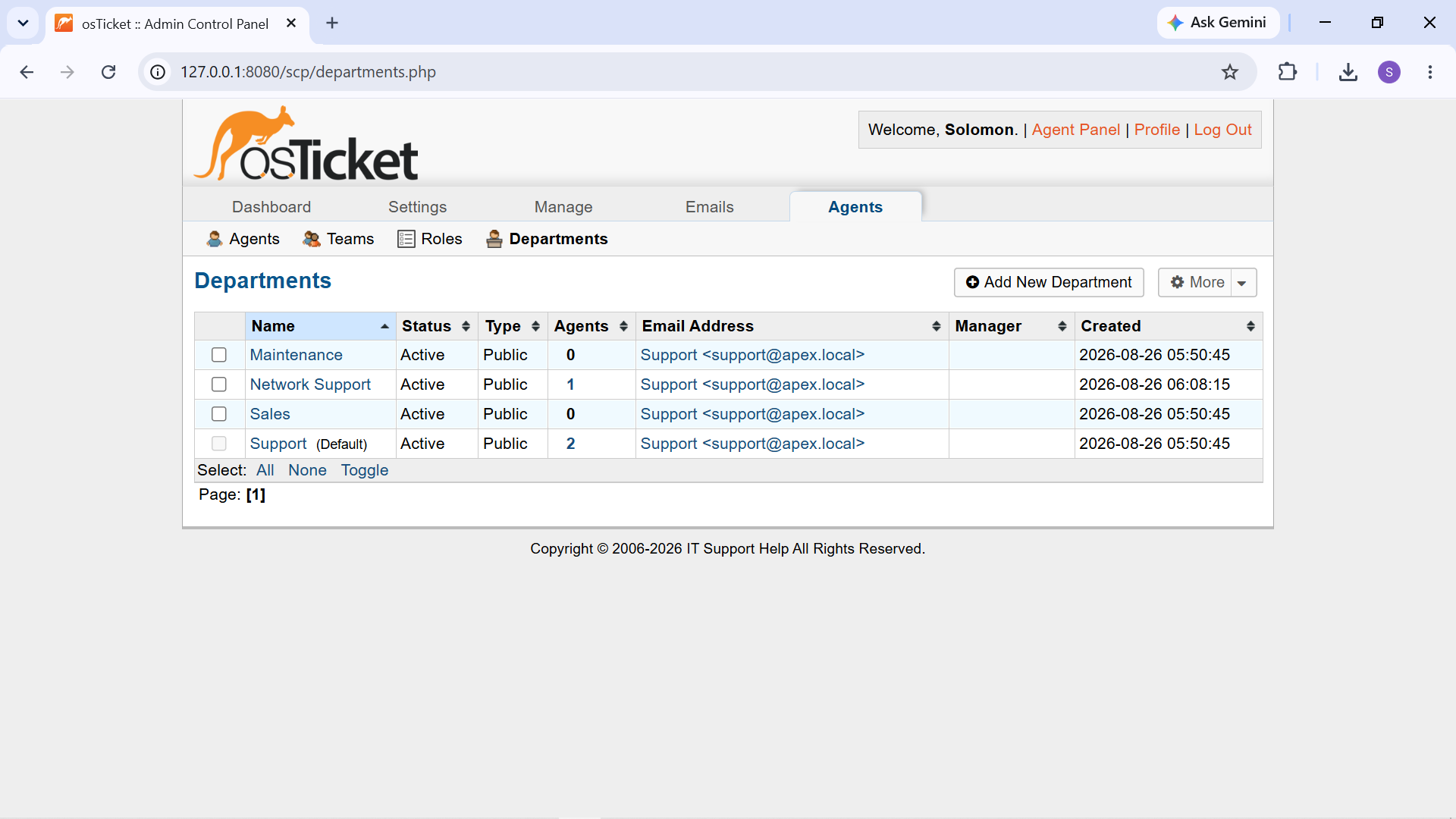Go to the Agent Panel link
The width and height of the screenshot is (1456, 819).
[1075, 130]
